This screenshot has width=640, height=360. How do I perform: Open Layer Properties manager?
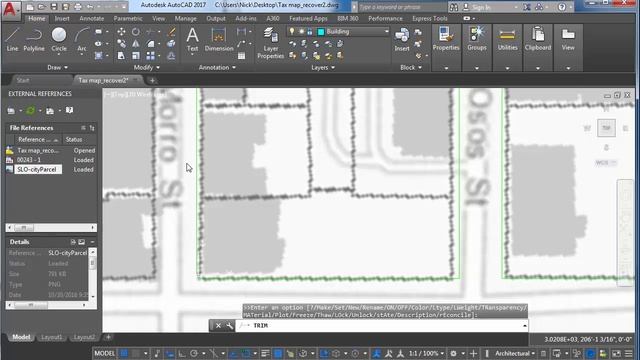pos(270,43)
